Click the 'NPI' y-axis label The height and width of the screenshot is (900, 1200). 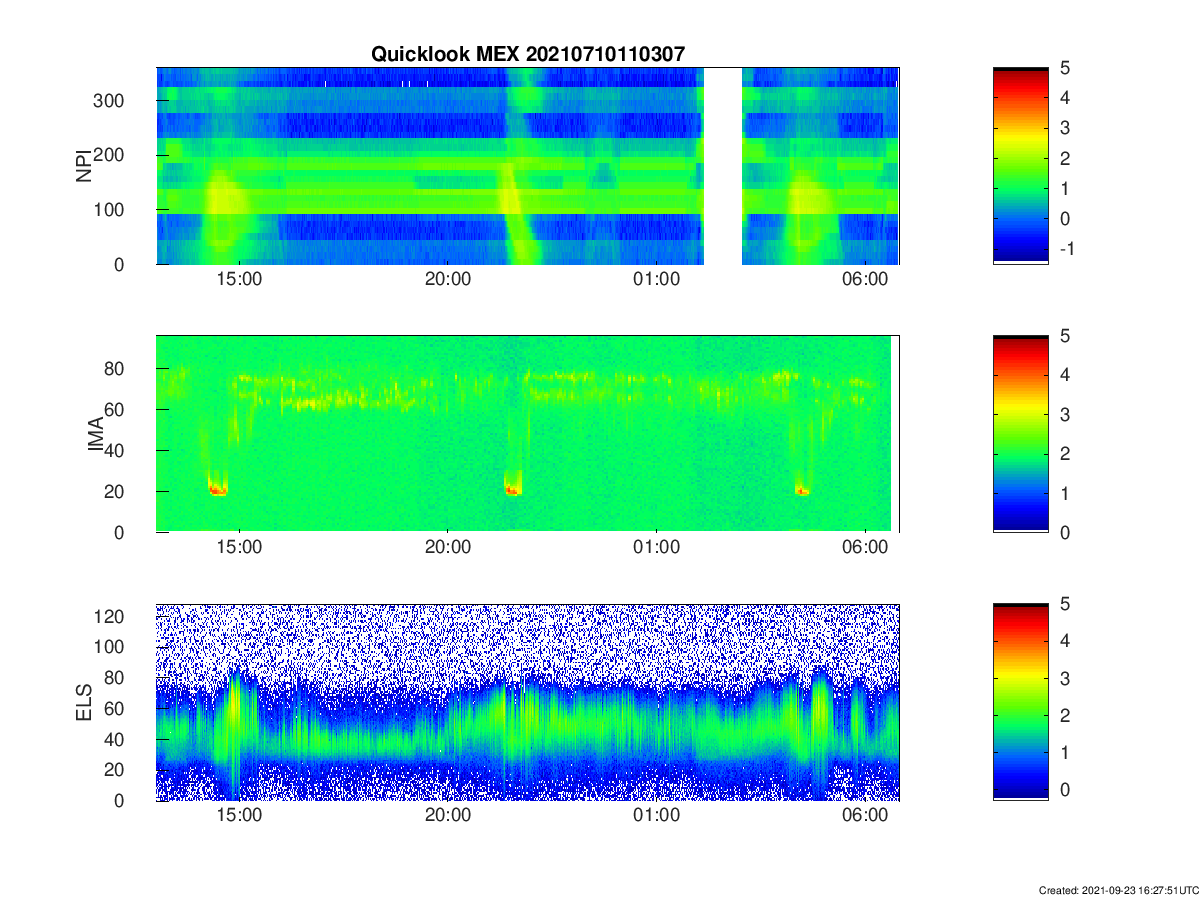coord(84,165)
